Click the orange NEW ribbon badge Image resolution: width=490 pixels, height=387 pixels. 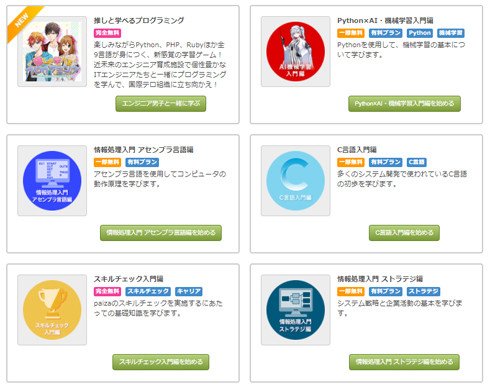23,21
